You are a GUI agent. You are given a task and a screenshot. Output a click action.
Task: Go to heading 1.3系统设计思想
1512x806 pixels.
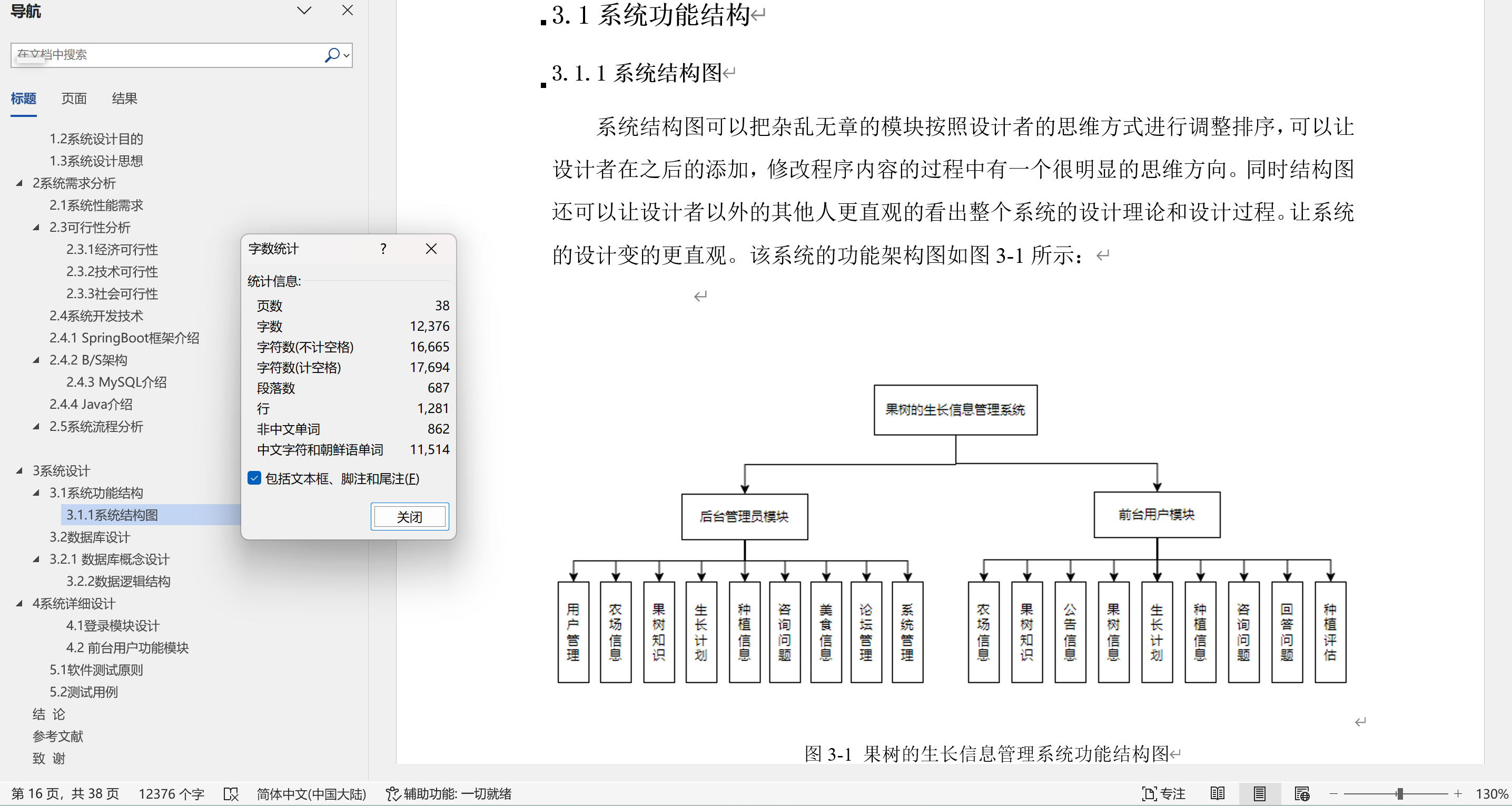(x=96, y=161)
